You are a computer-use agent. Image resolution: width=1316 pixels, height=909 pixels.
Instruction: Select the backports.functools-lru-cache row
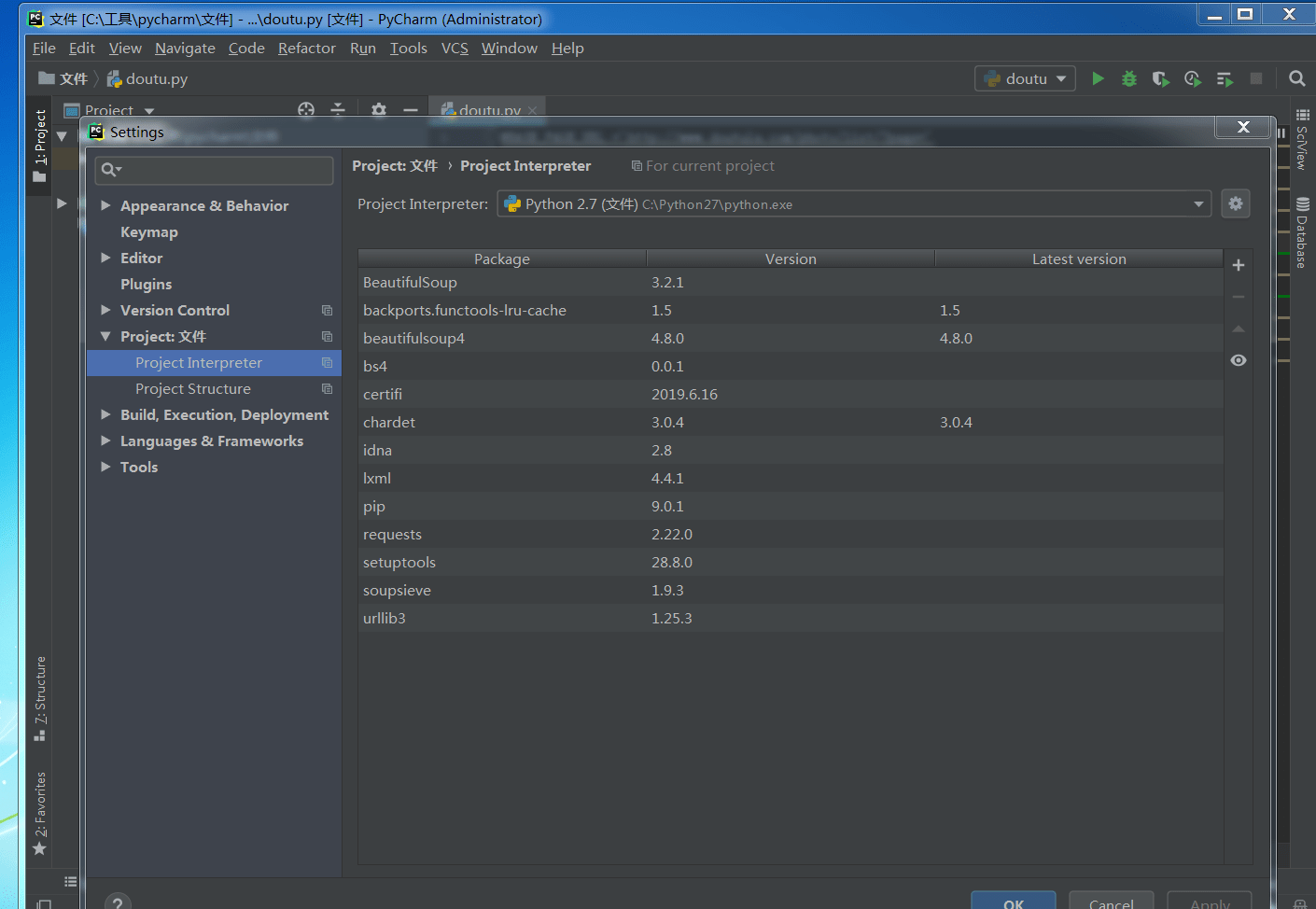click(791, 310)
